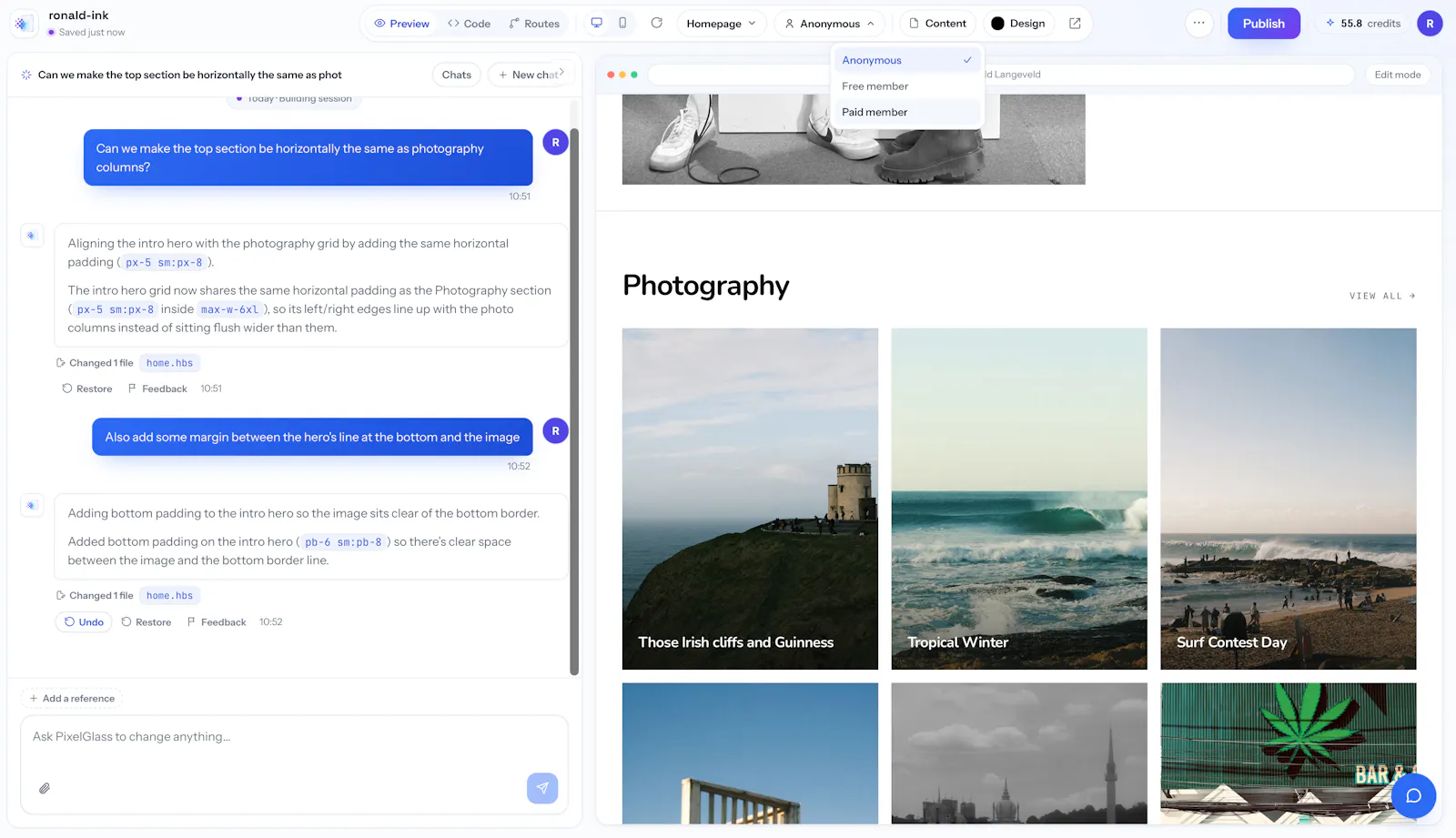The height and width of the screenshot is (838, 1456).
Task: Open the three-dots more options menu
Action: click(1199, 24)
